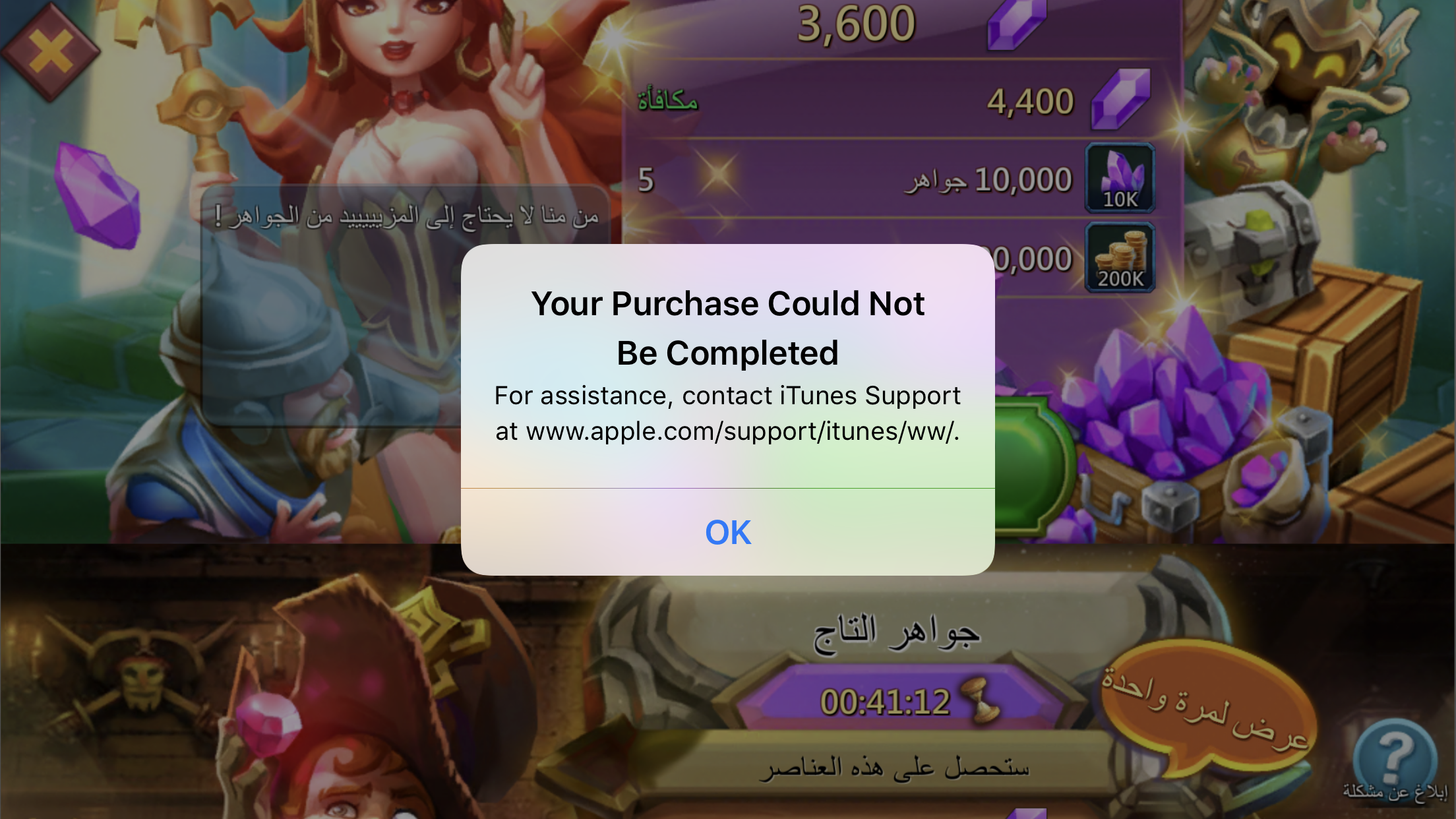Tap the large floating purple crystal

[x=98, y=196]
